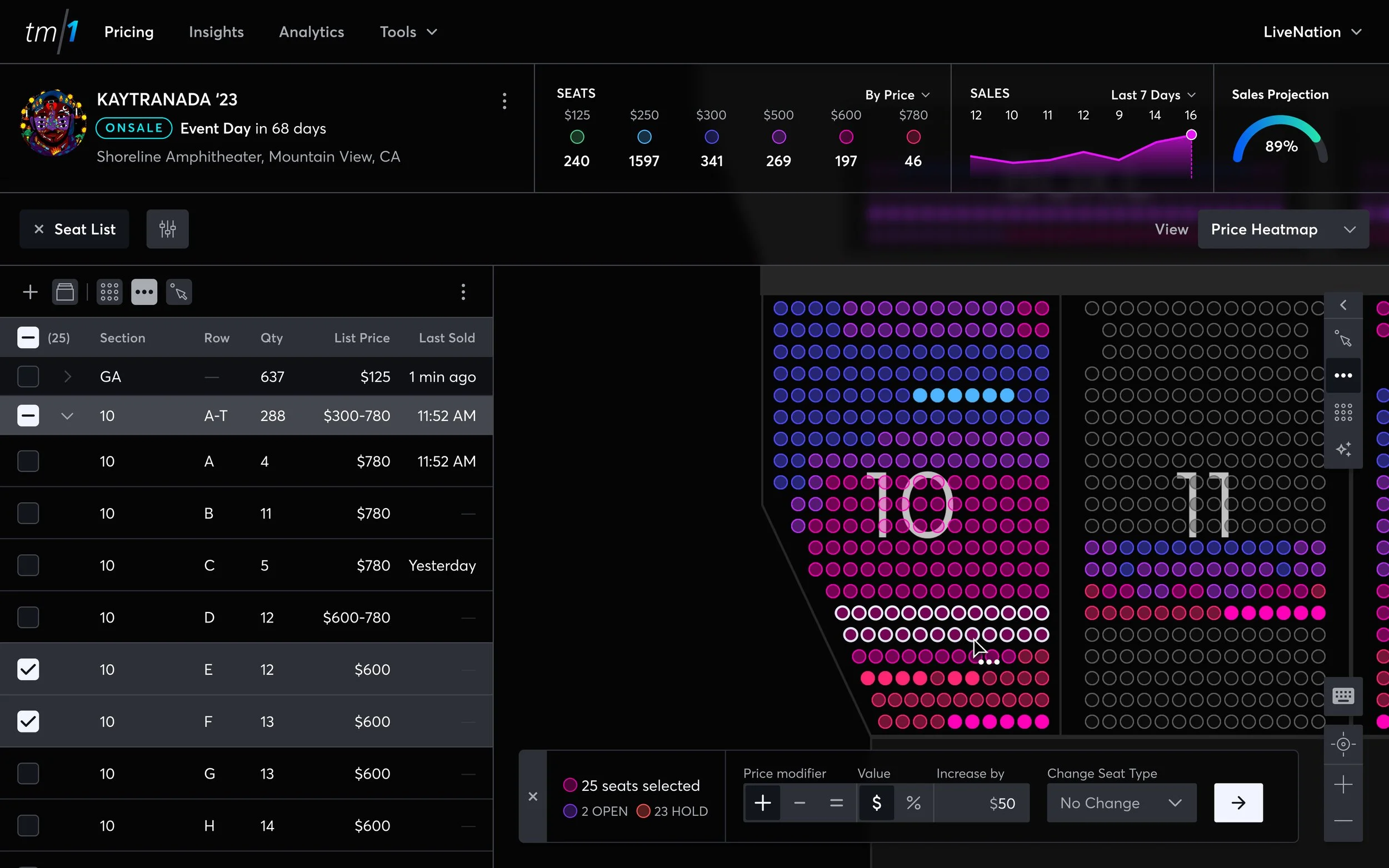Click the Increase by $50 input field
The image size is (1389, 868).
coord(981,802)
